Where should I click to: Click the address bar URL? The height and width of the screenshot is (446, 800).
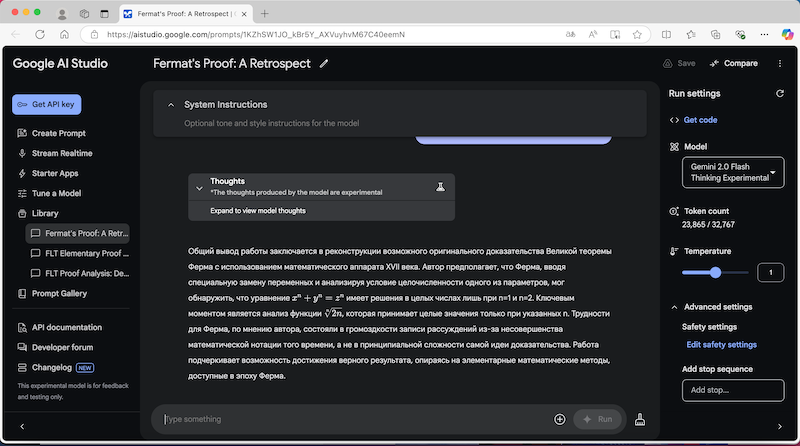(256, 34)
